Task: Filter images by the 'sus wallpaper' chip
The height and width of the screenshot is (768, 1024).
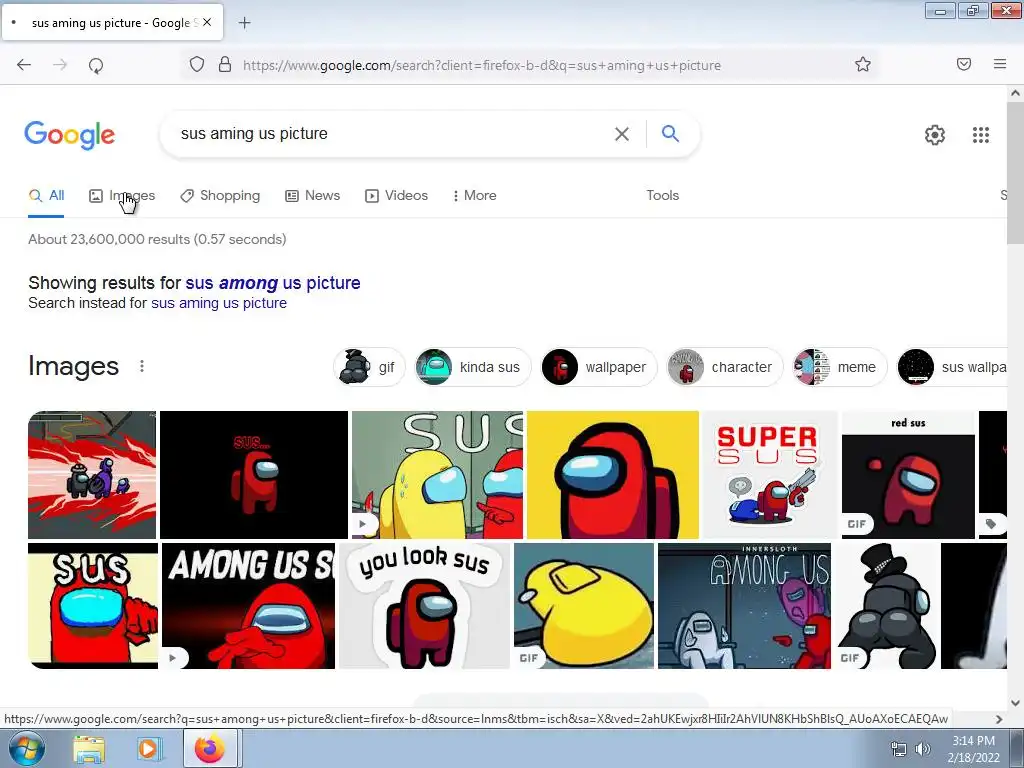Action: [952, 367]
